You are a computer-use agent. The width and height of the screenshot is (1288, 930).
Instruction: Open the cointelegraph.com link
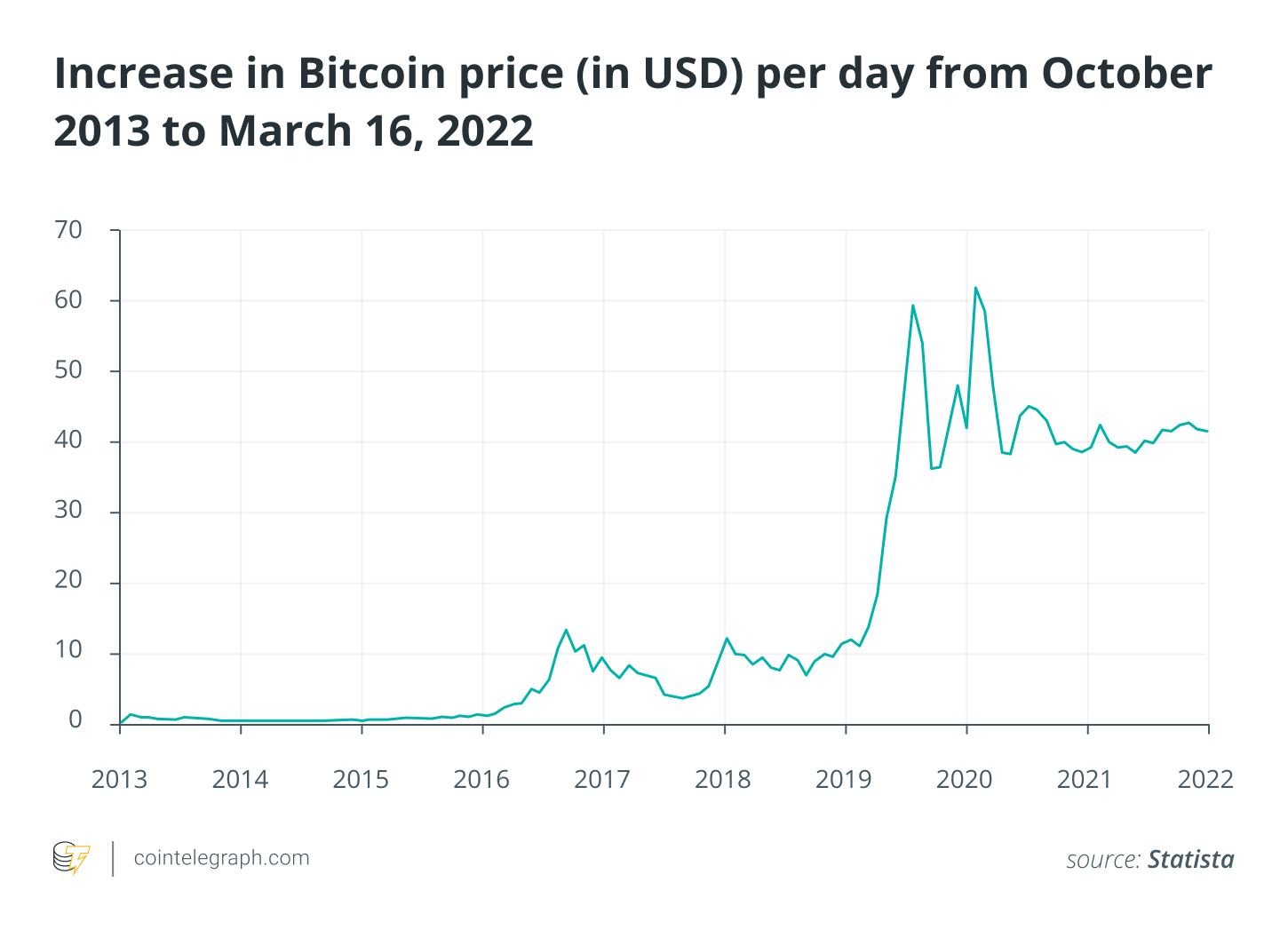point(221,858)
